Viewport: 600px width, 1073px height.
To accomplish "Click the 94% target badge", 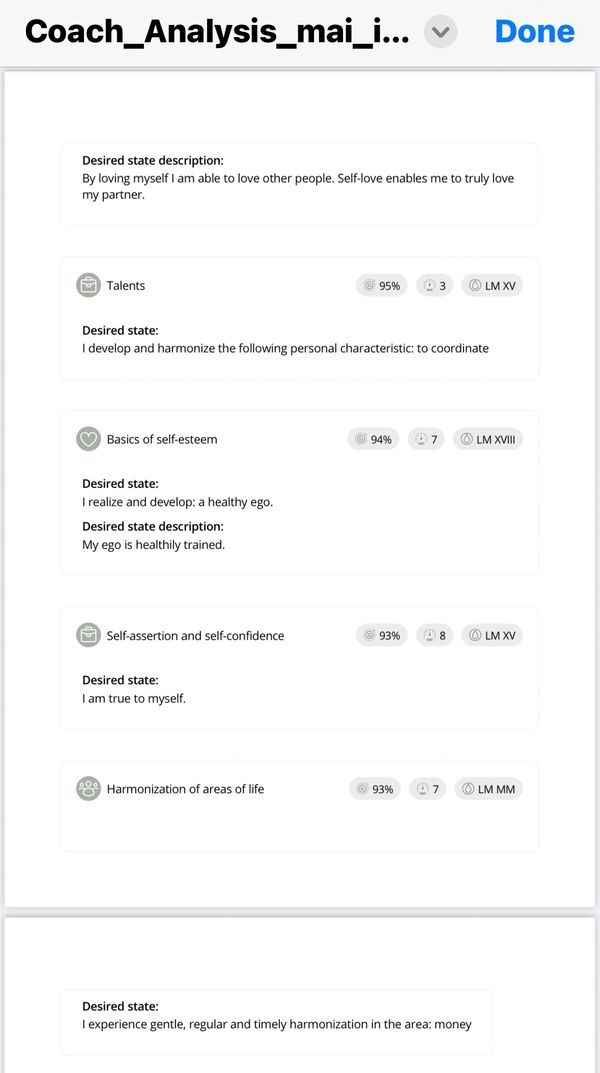I will (374, 439).
